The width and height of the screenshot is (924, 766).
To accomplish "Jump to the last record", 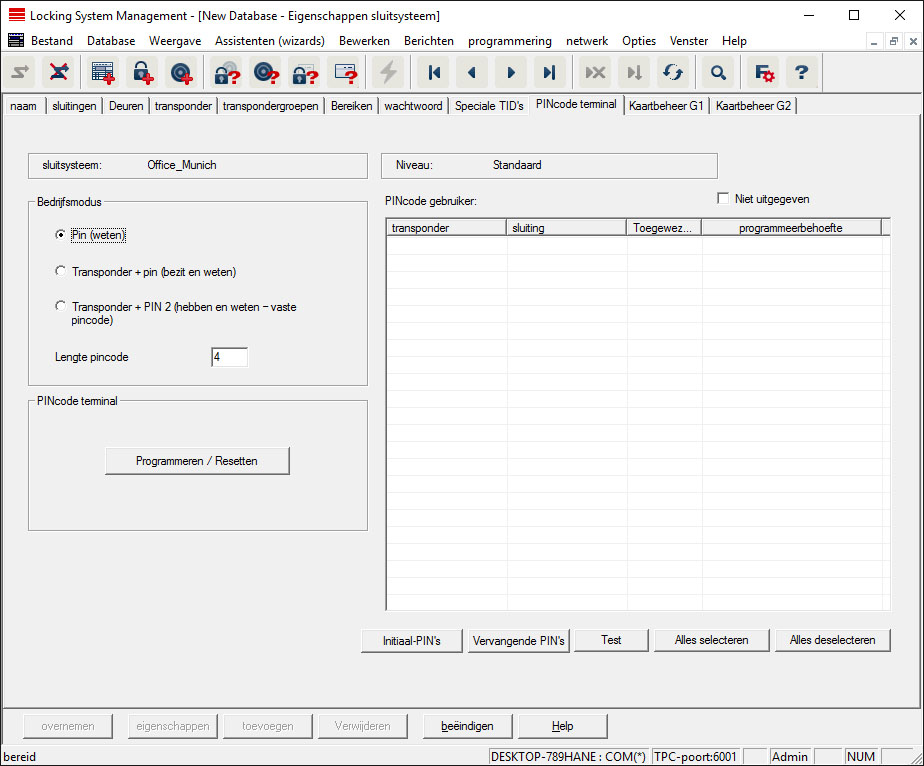I will [548, 72].
